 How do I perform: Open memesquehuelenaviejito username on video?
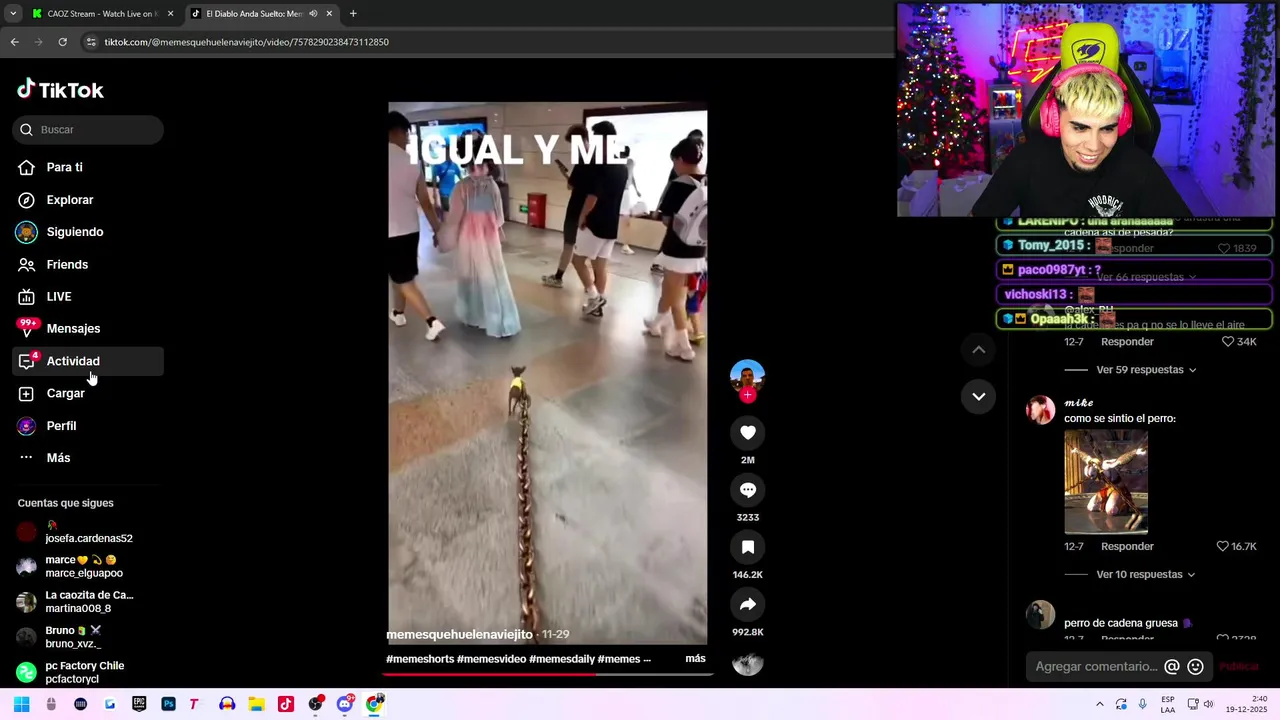coord(459,634)
